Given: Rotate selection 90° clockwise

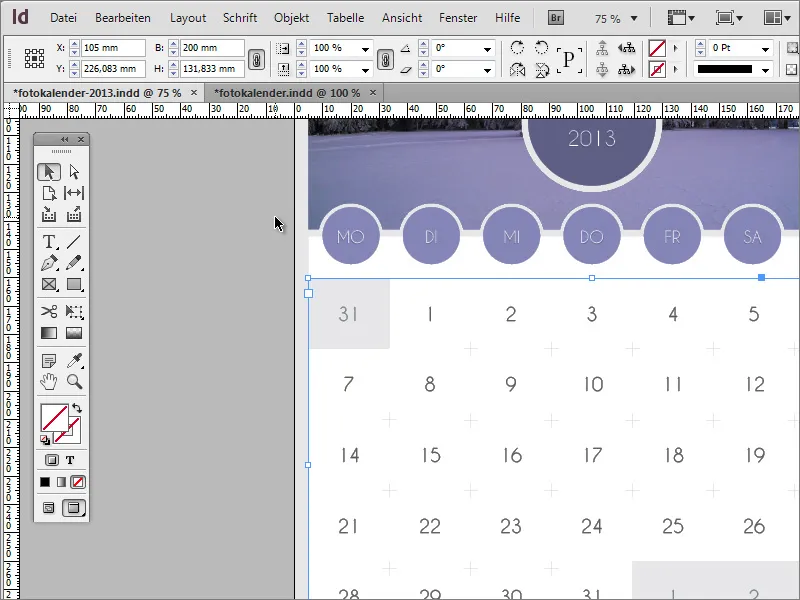Looking at the screenshot, I should pyautogui.click(x=517, y=48).
